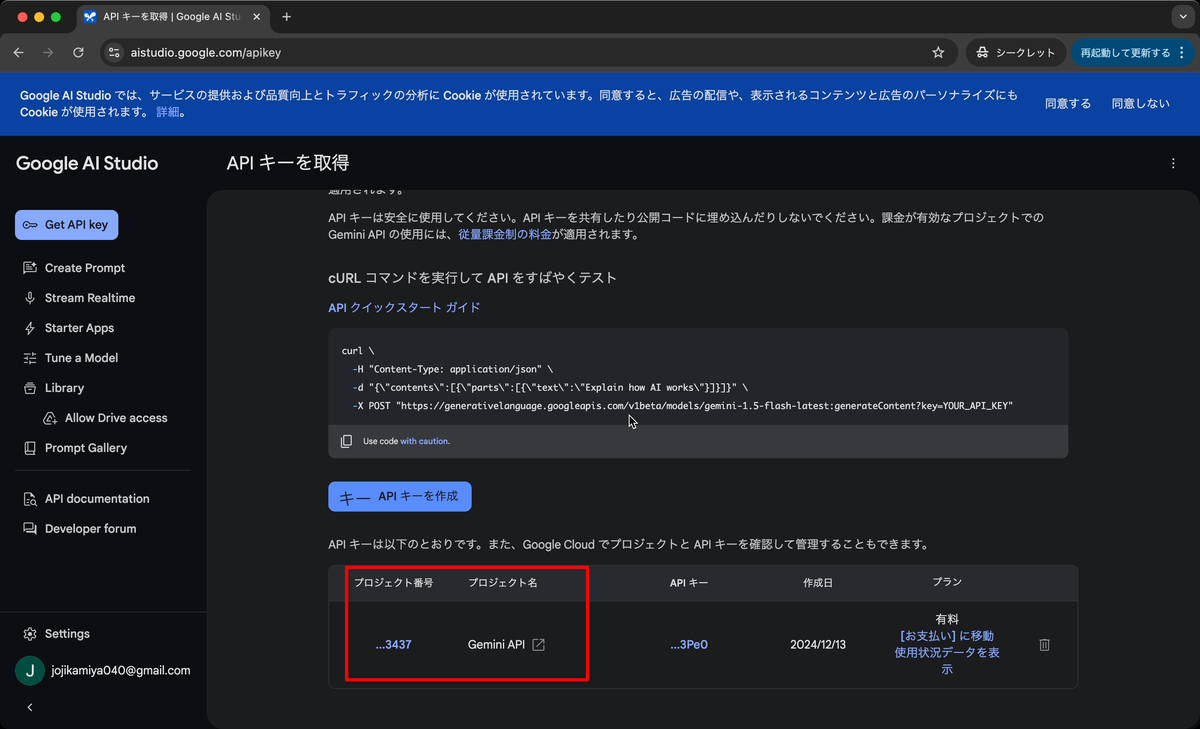Image resolution: width=1200 pixels, height=729 pixels.
Task: Click 使用状況データを表示 link
Action: click(x=947, y=661)
